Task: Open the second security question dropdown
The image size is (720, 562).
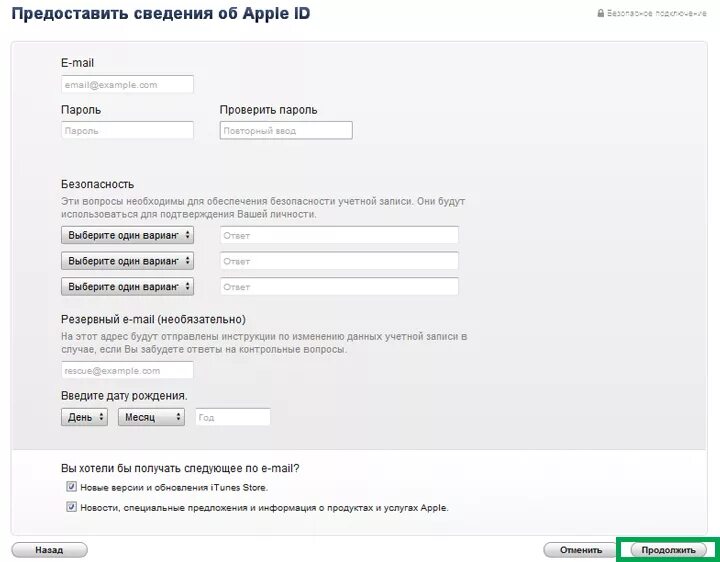Action: [x=127, y=261]
